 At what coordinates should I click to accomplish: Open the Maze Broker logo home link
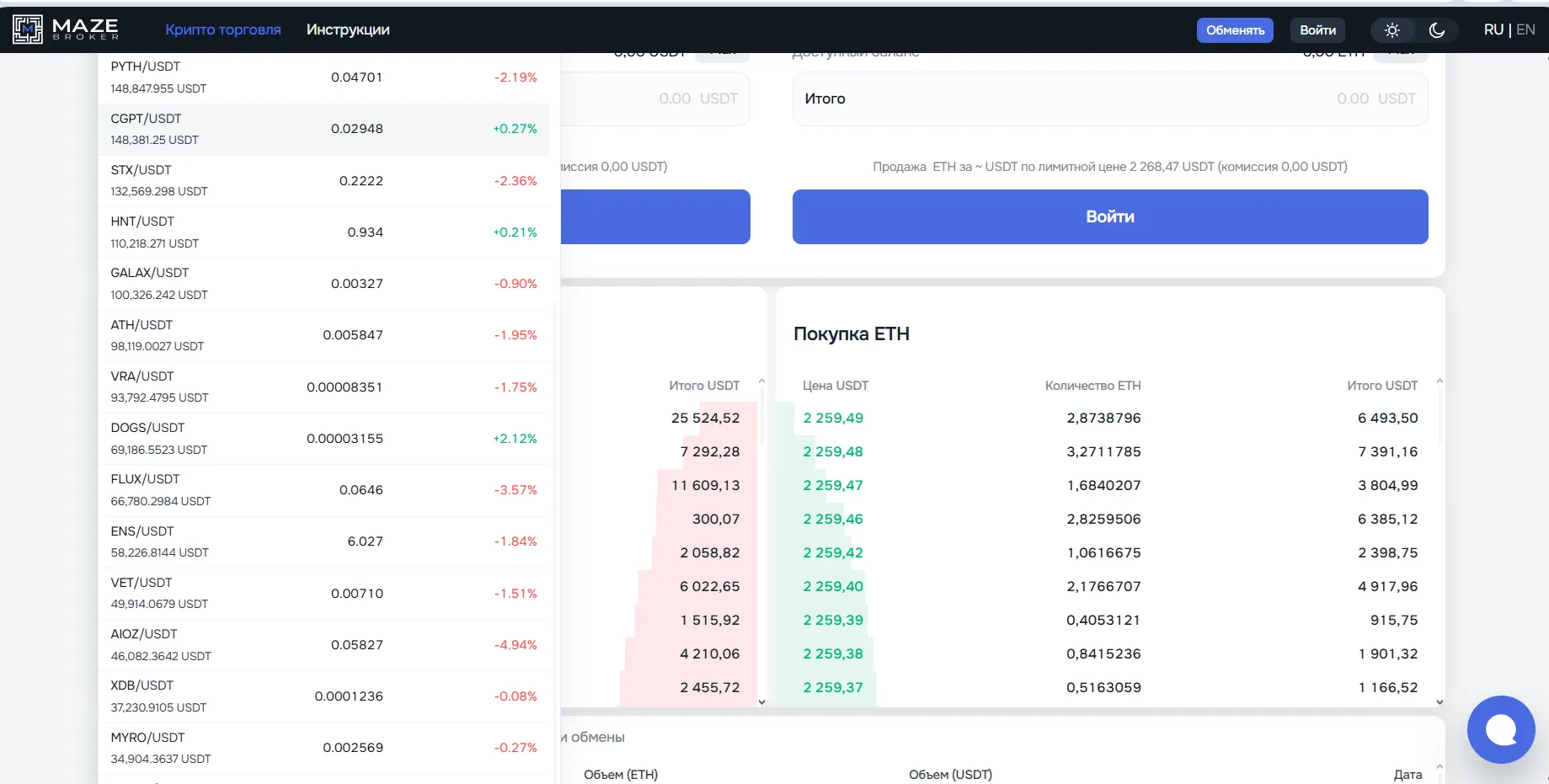[x=66, y=29]
